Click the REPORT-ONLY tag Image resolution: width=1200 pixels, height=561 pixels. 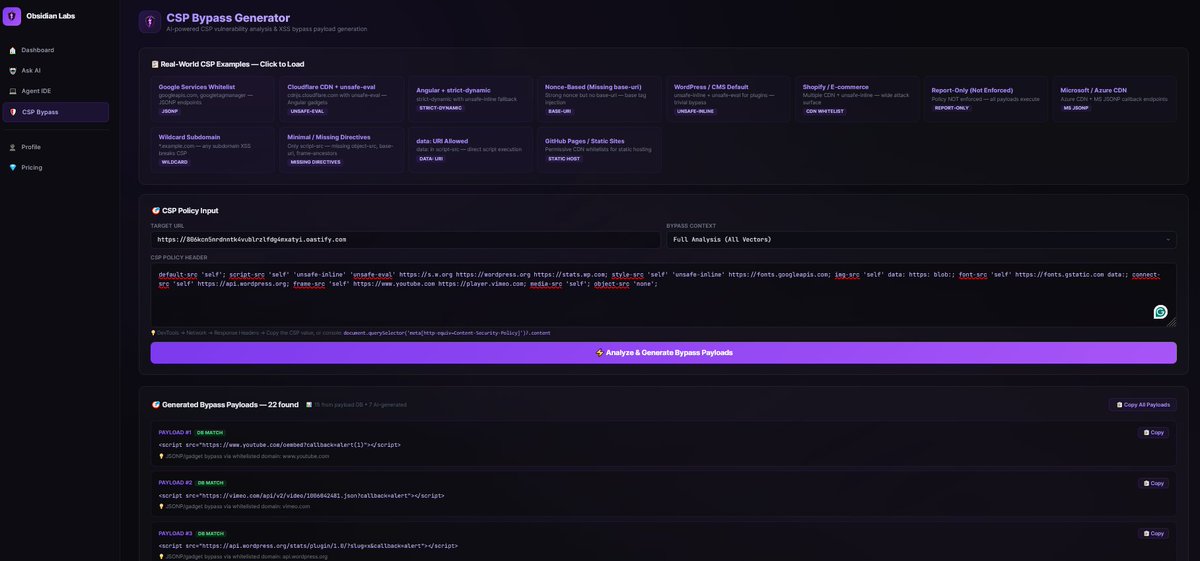951,107
